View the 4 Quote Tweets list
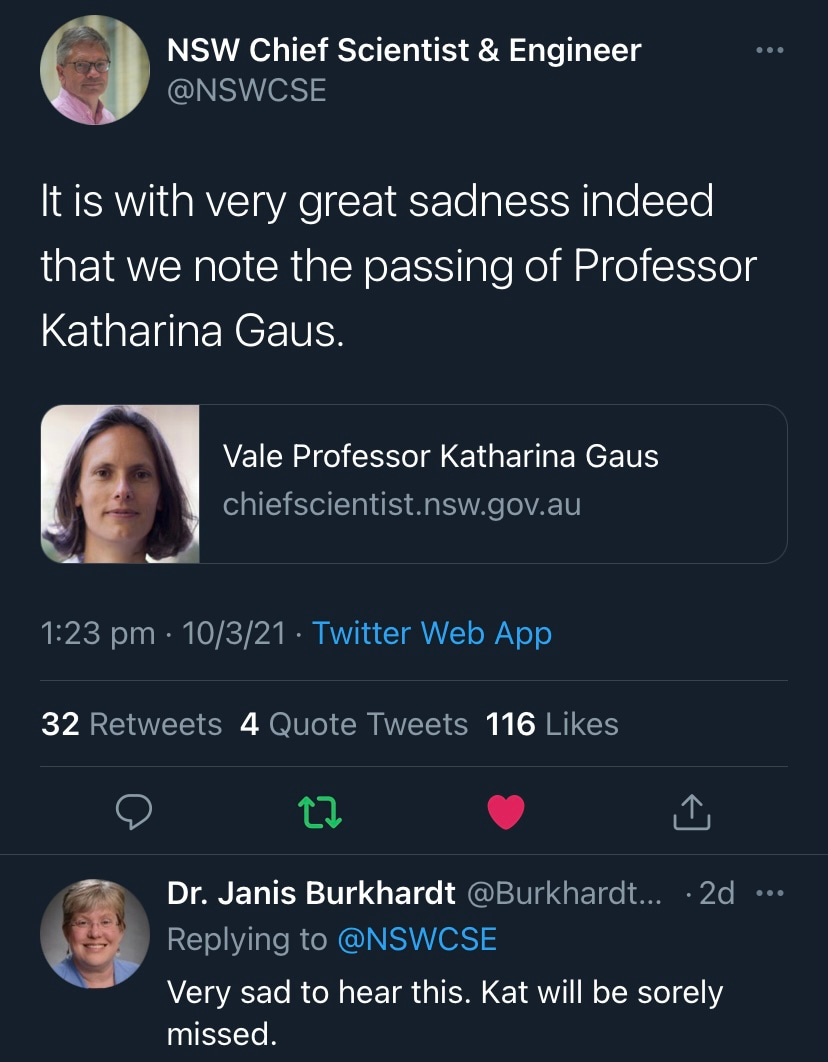The height and width of the screenshot is (1062, 828). click(354, 724)
